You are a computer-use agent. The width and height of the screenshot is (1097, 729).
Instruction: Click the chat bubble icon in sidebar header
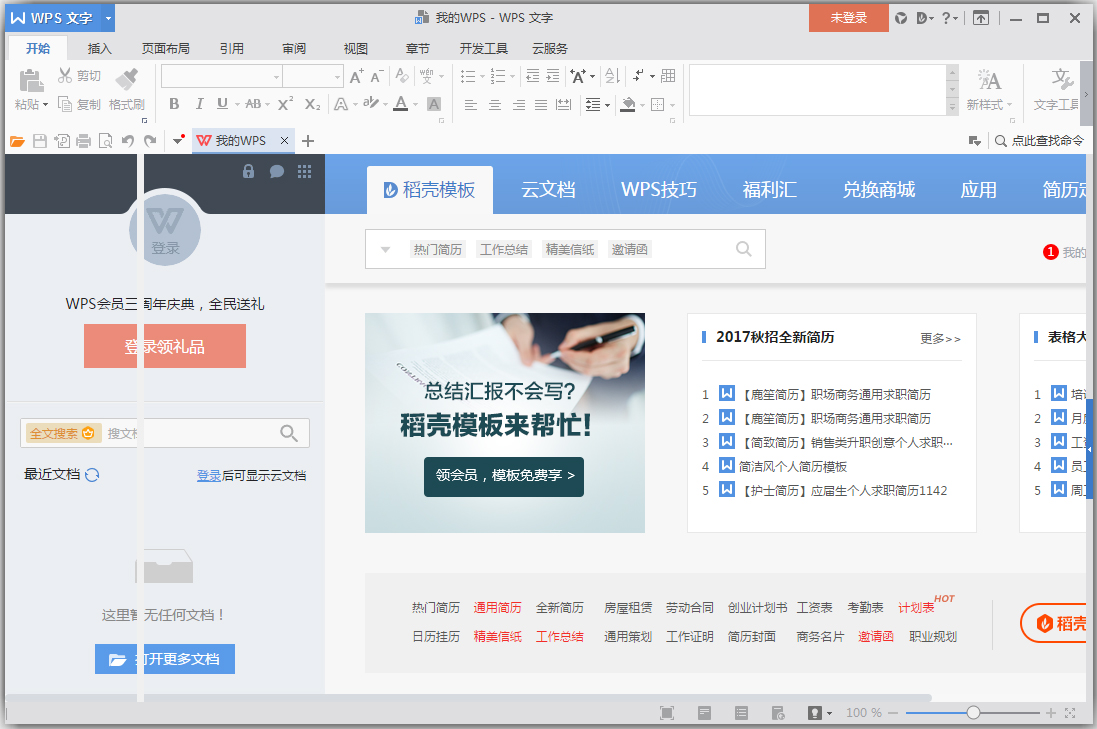277,172
